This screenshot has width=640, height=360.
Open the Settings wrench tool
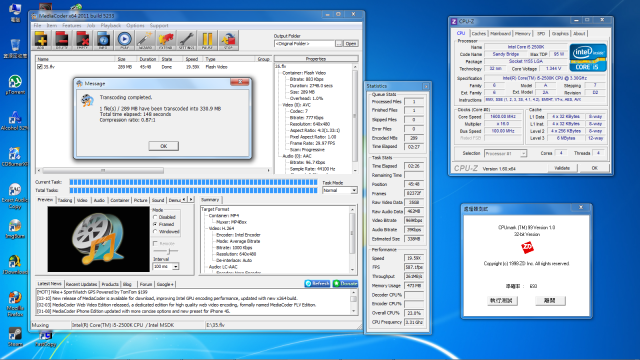pyautogui.click(x=187, y=40)
